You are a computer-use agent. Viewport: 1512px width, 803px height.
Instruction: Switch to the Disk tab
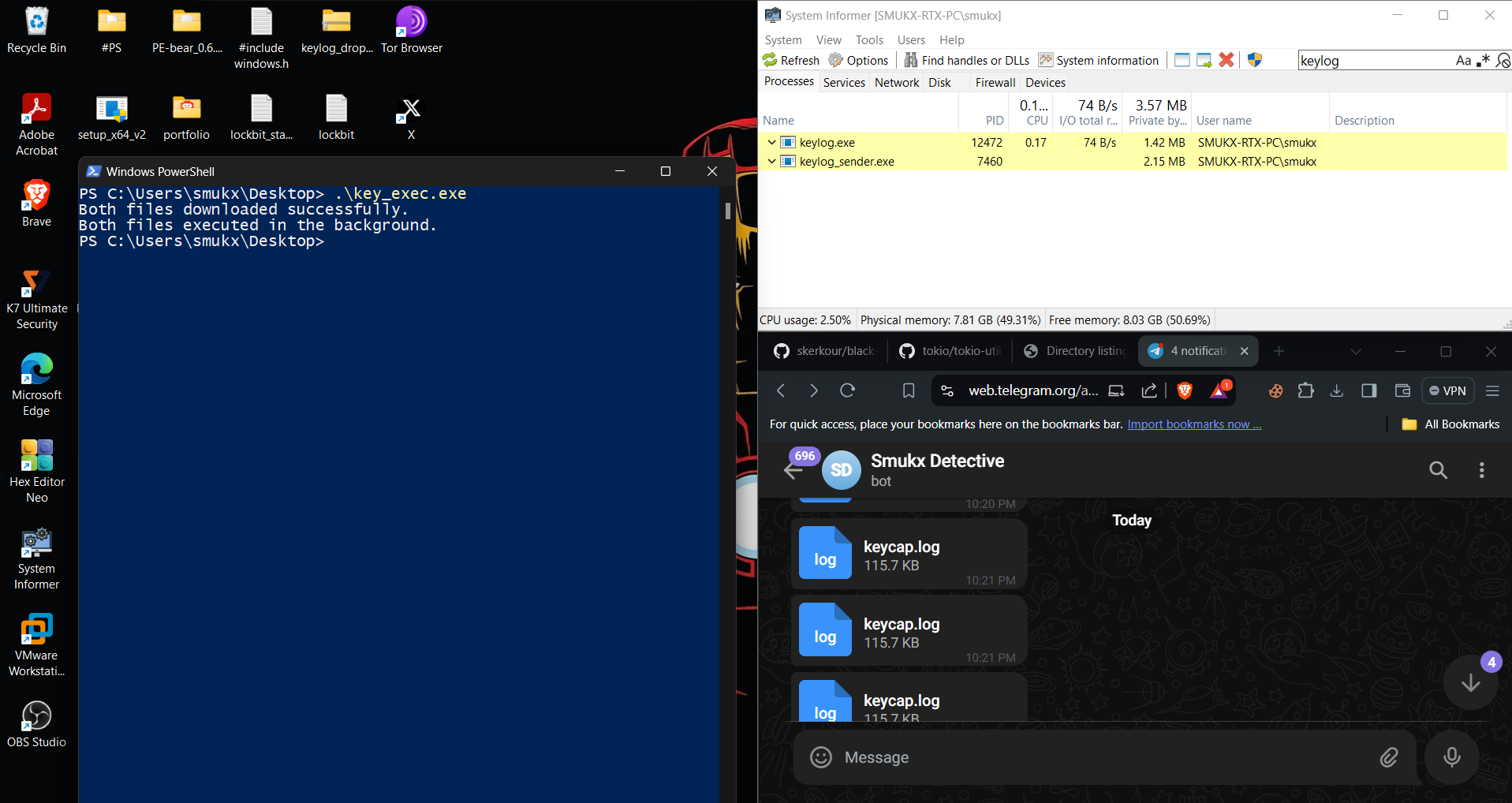click(x=939, y=82)
